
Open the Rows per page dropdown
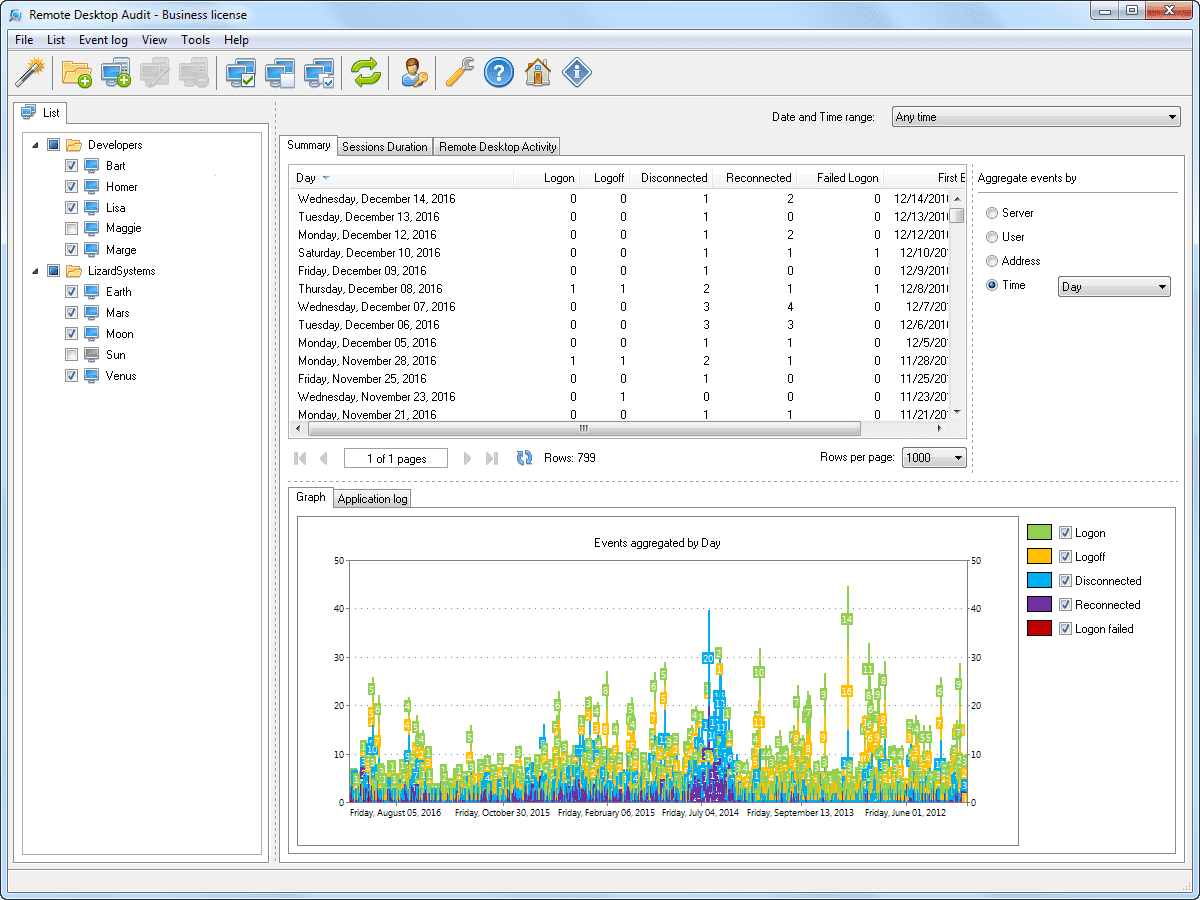click(934, 458)
